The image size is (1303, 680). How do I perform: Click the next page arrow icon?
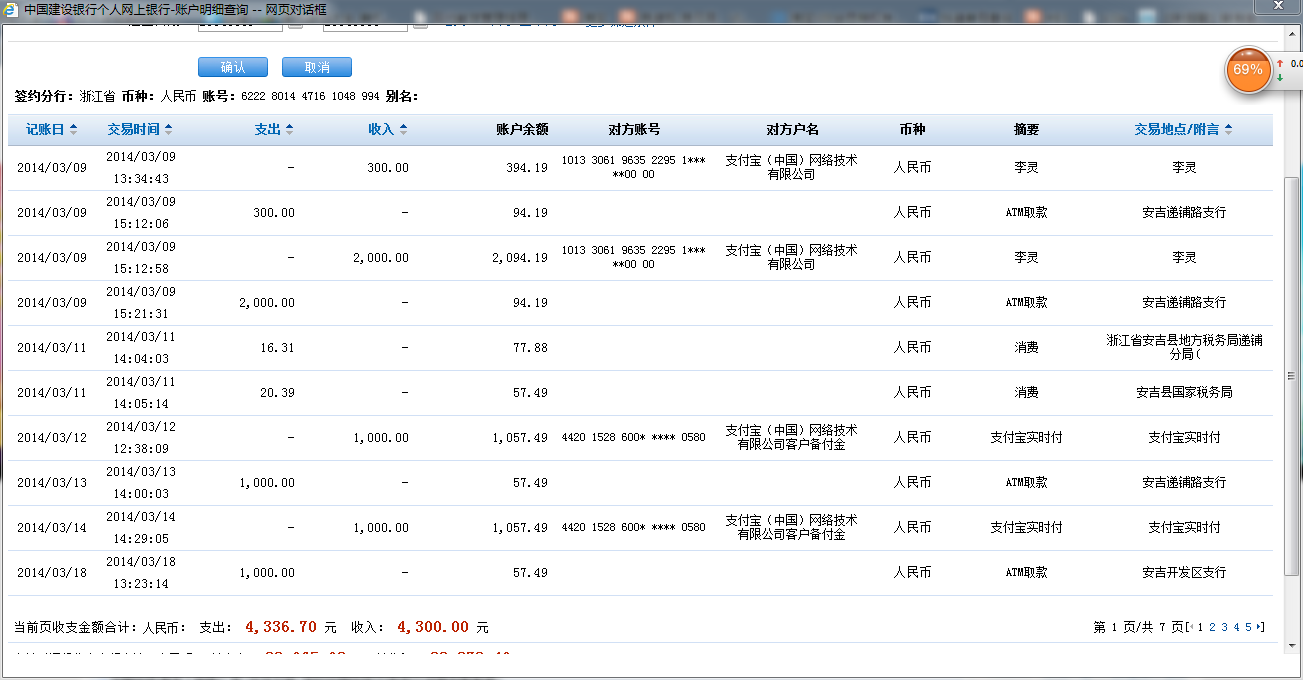click(x=1259, y=627)
